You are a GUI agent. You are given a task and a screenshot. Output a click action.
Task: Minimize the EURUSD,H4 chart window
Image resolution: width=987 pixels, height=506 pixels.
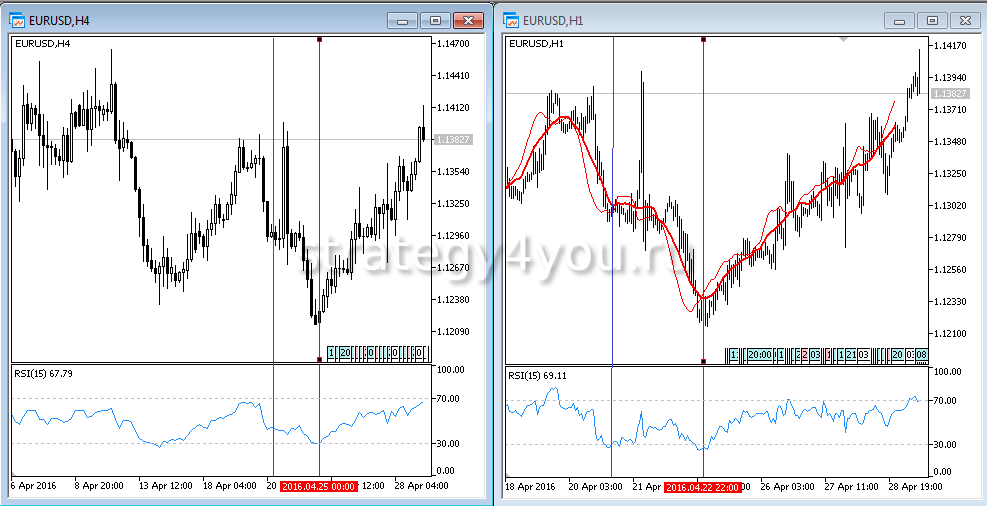(x=404, y=20)
